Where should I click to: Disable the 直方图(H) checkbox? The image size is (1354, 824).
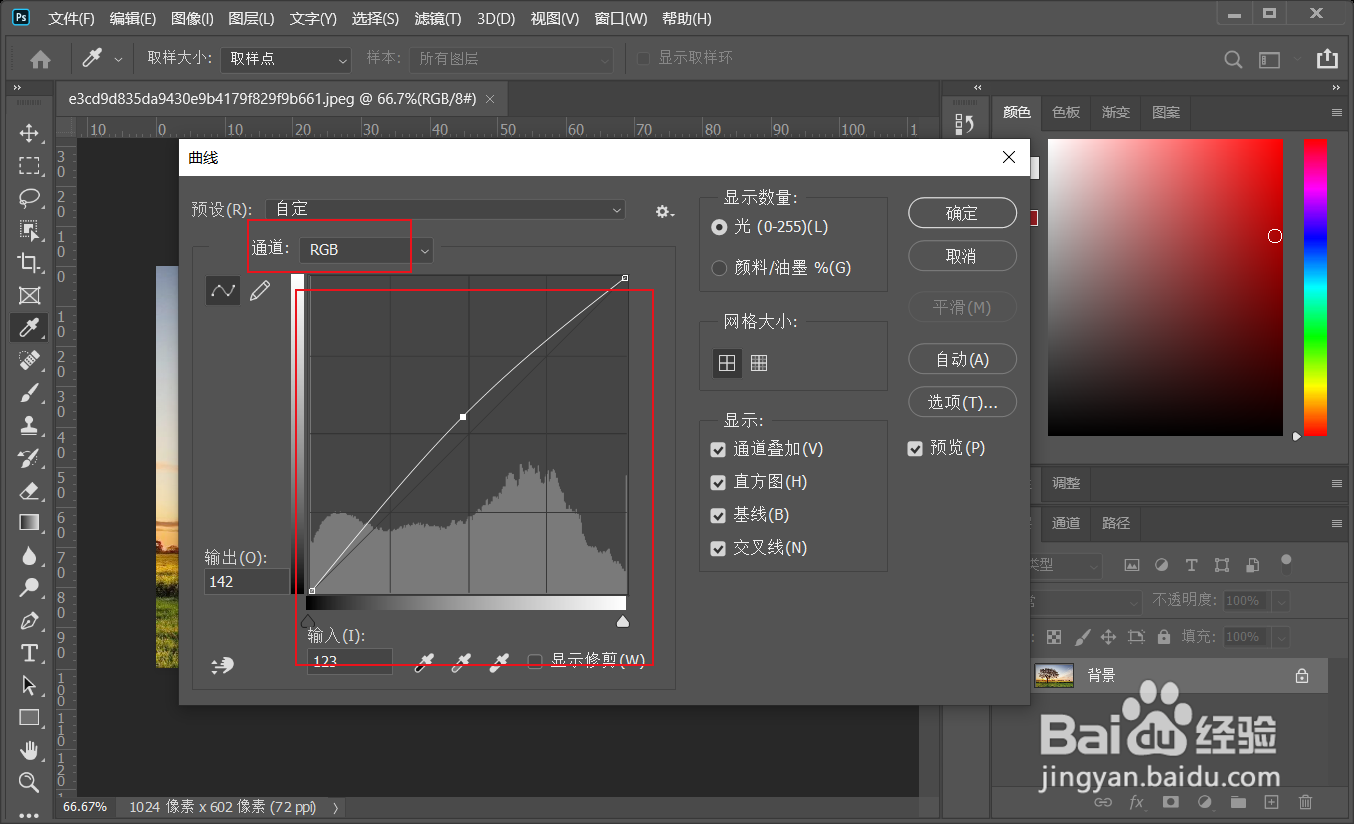click(718, 481)
